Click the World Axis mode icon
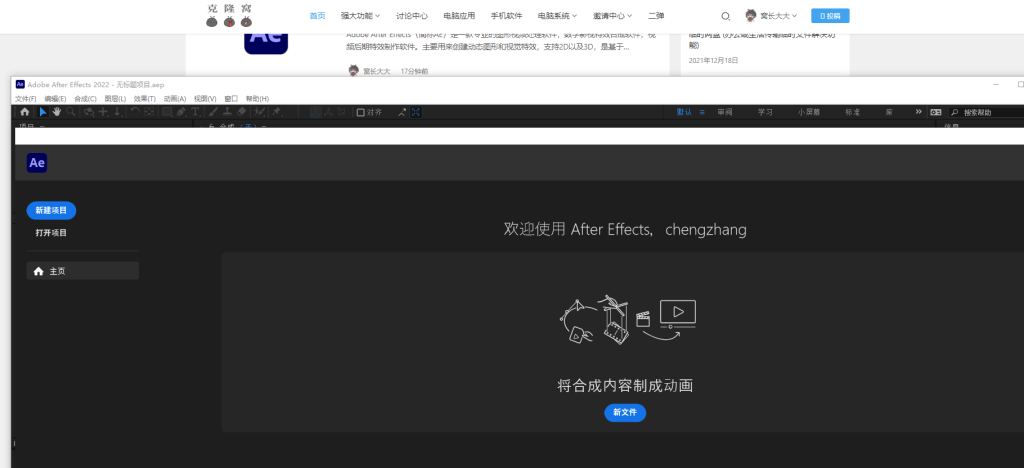 [x=329, y=112]
